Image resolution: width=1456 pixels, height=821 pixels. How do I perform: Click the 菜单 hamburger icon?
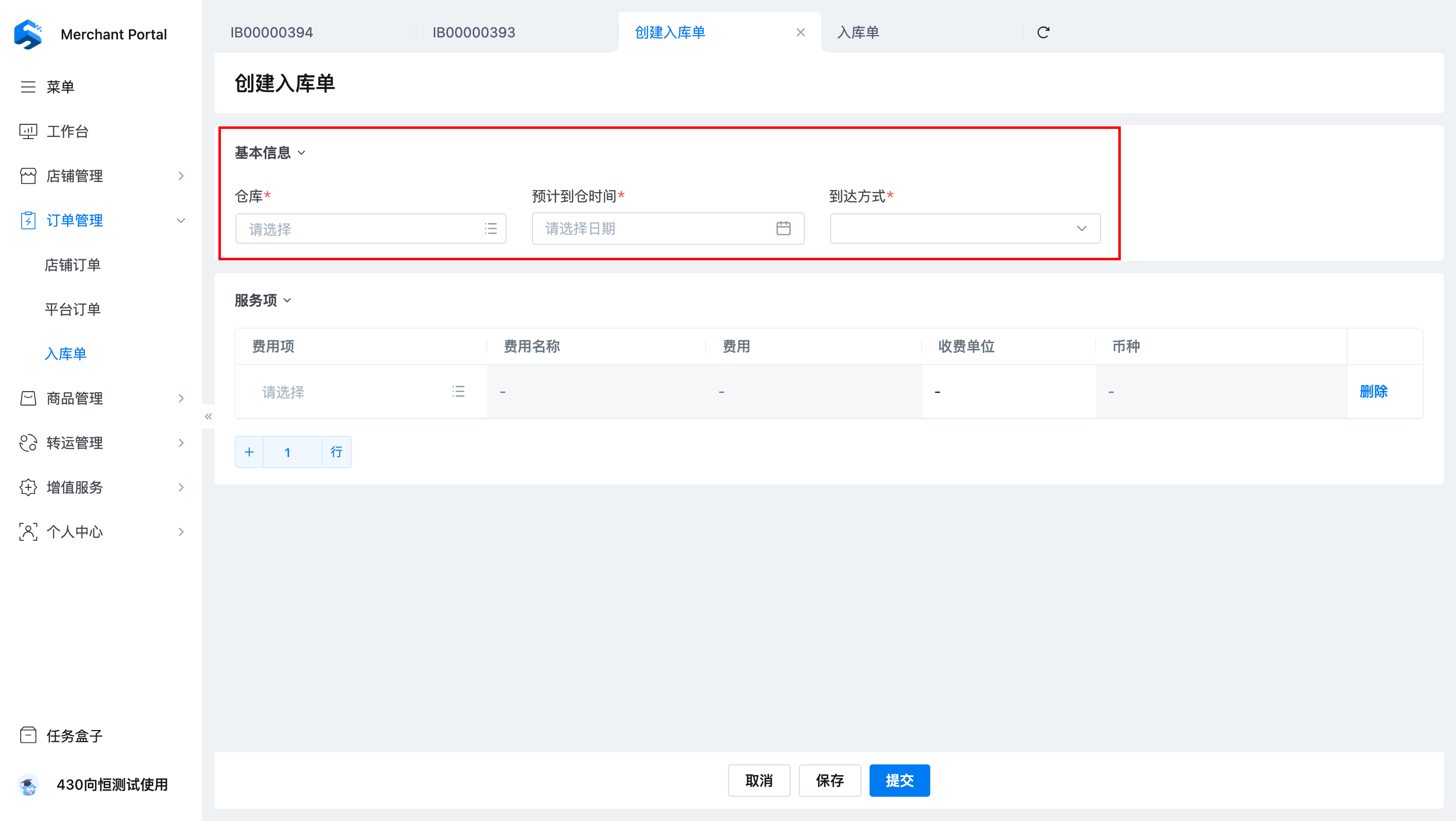click(x=28, y=87)
